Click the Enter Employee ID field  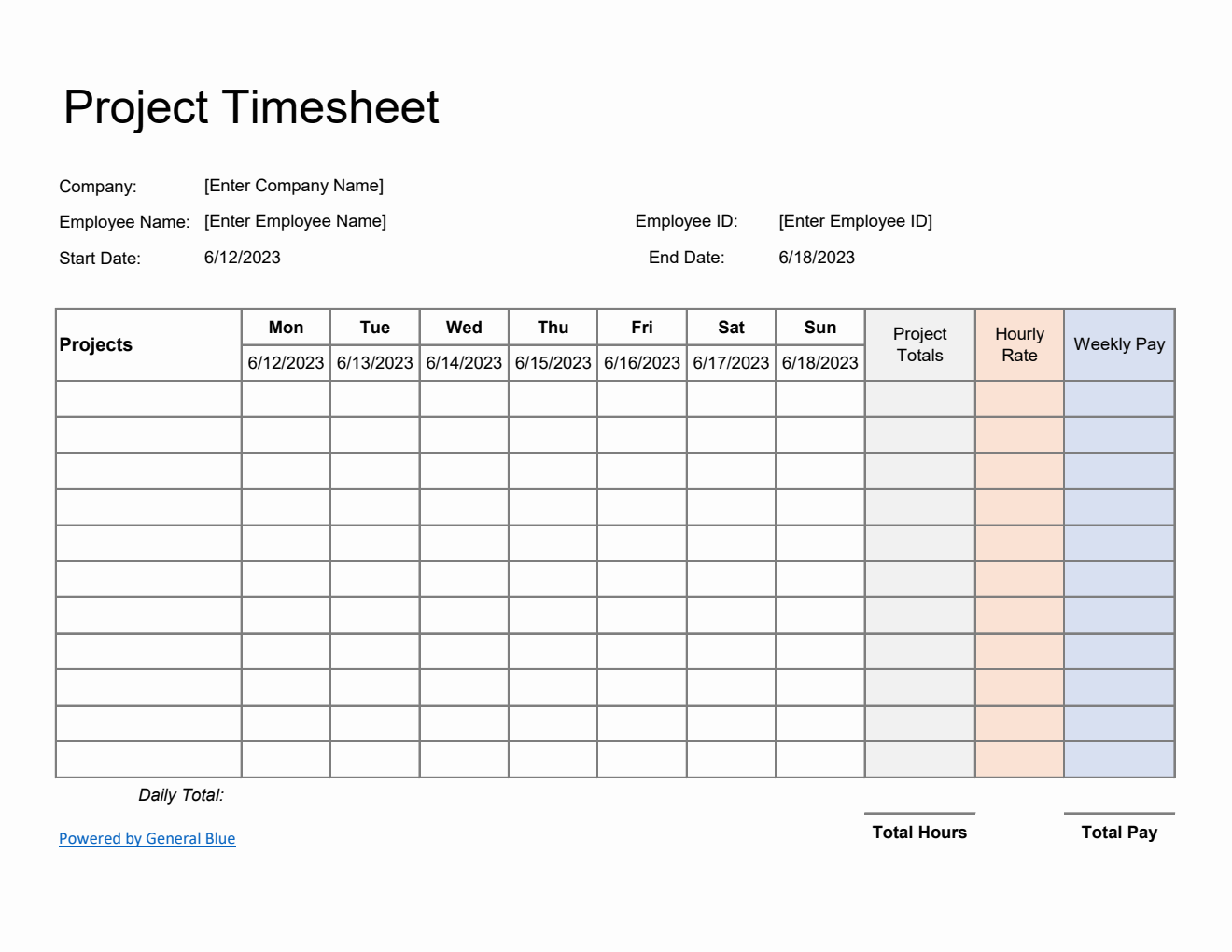[x=855, y=221]
